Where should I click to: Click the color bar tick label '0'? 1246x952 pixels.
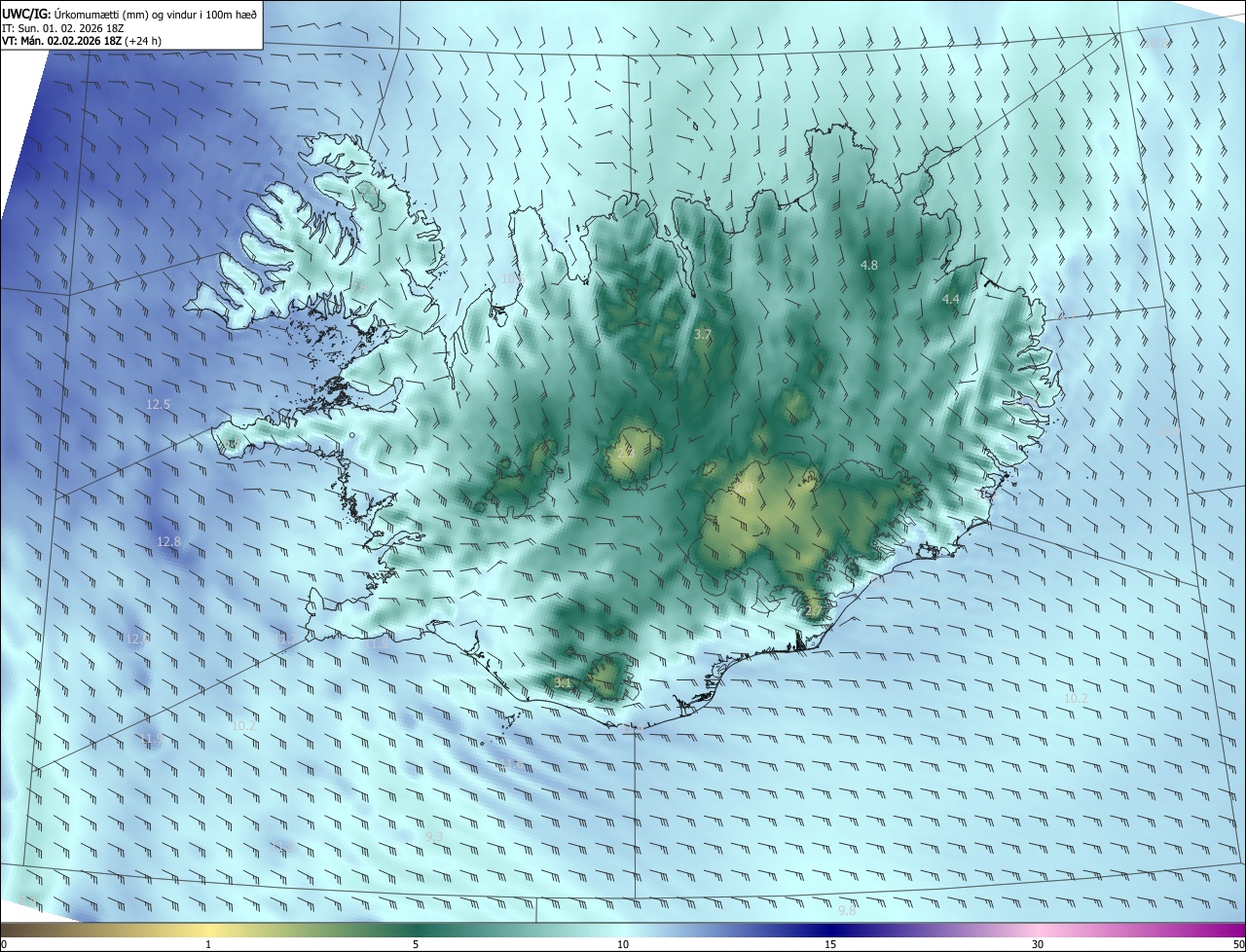(x=4, y=944)
